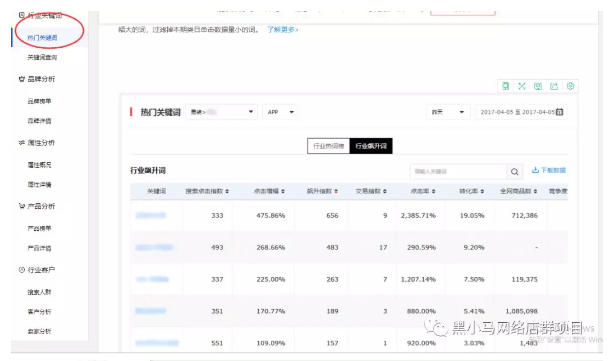
Task: Open 卖家分析 in the sidebar
Action: 39,331
